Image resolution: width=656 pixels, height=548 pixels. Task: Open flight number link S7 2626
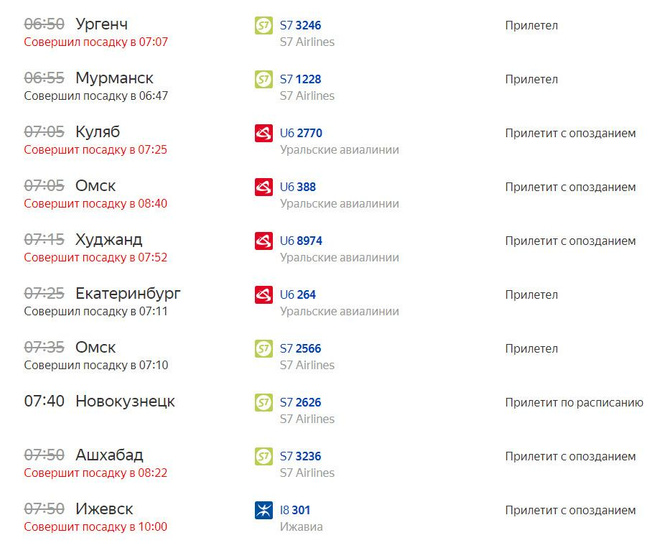300,403
